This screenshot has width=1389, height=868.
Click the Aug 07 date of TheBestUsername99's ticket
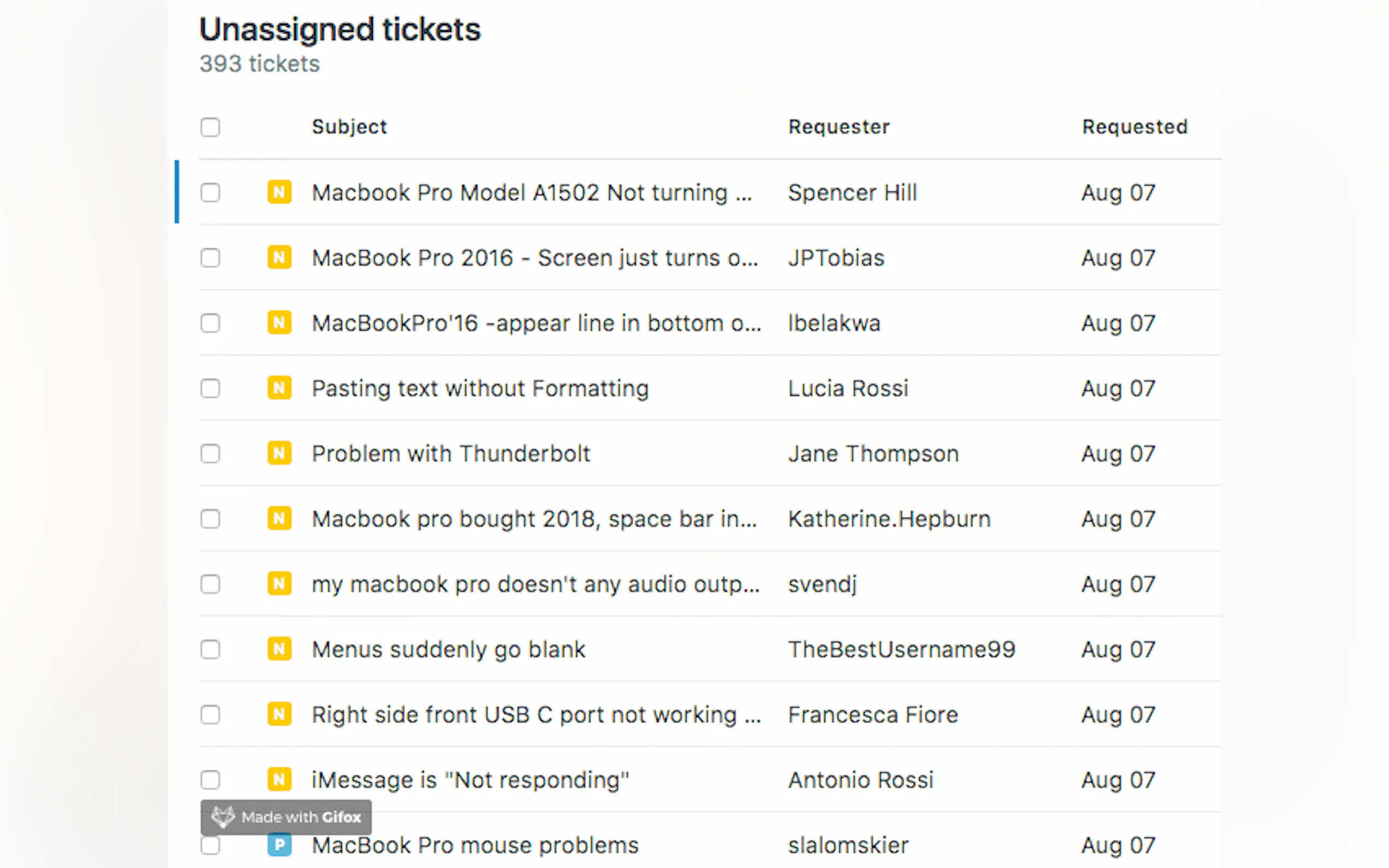pyautogui.click(x=1118, y=650)
